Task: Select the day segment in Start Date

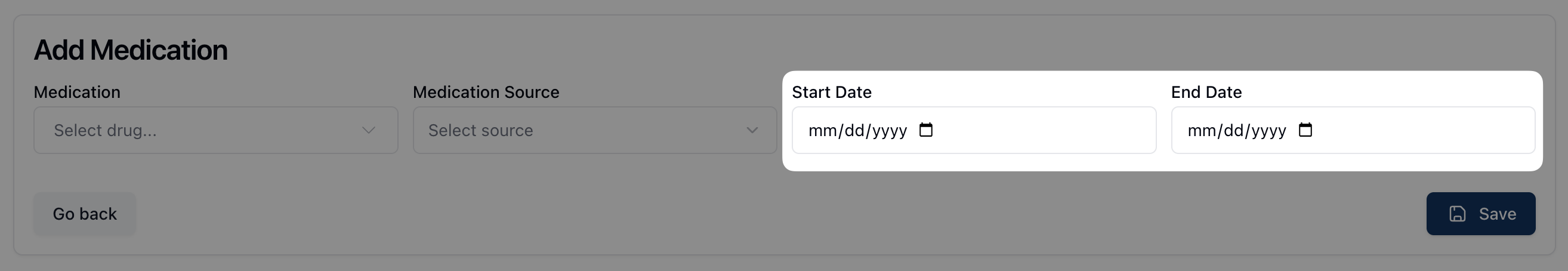Action: [x=854, y=131]
